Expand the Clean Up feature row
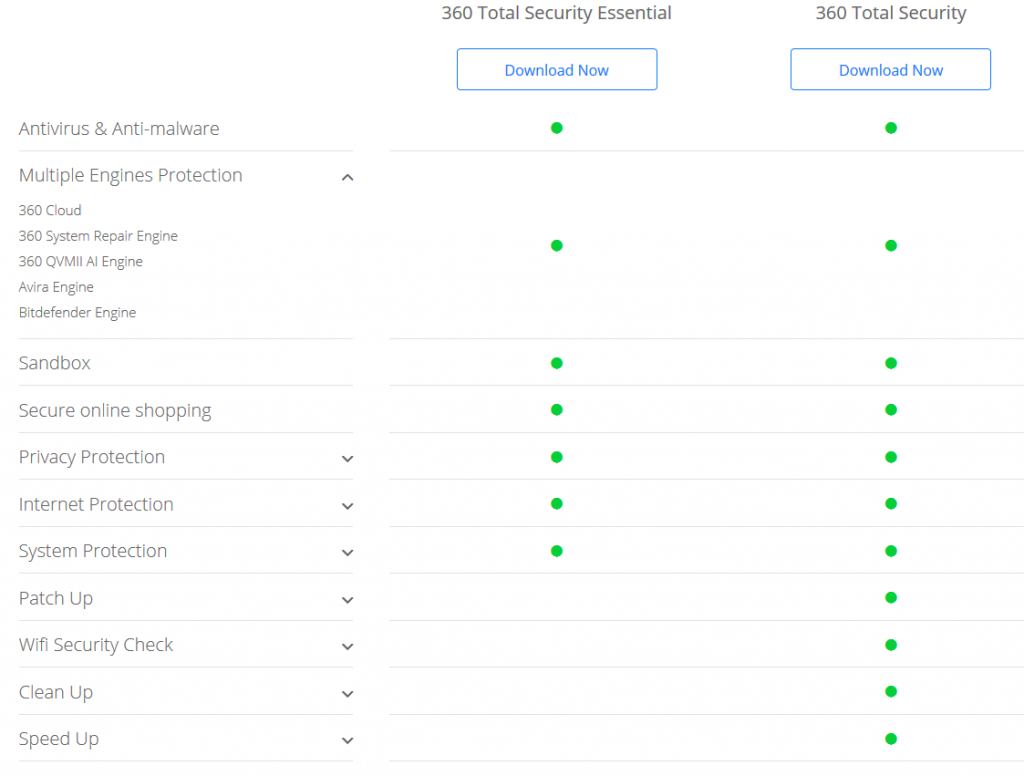This screenshot has width=1024, height=776. tap(347, 694)
